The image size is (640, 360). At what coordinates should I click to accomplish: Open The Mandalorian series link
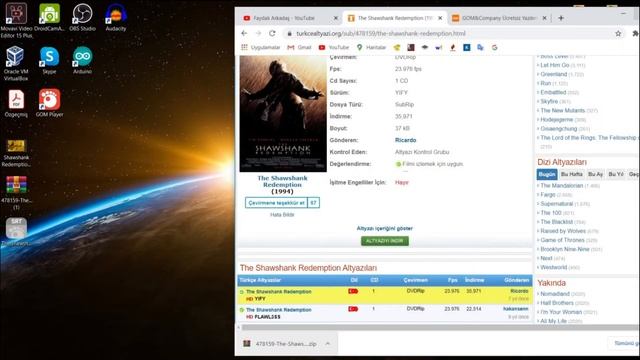pyautogui.click(x=562, y=186)
